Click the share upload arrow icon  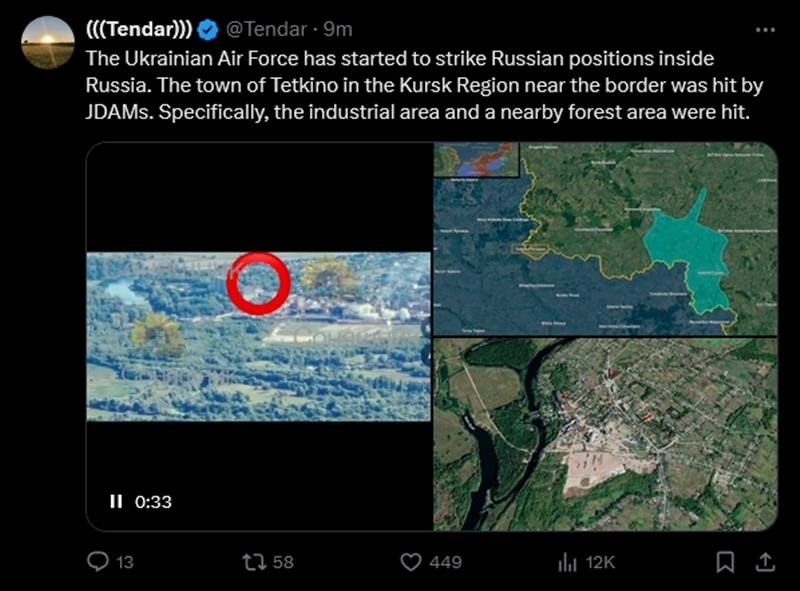pyautogui.click(x=765, y=562)
